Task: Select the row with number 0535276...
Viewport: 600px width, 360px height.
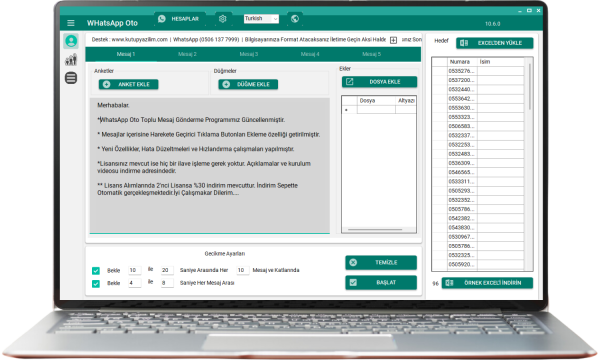Action: coord(478,71)
